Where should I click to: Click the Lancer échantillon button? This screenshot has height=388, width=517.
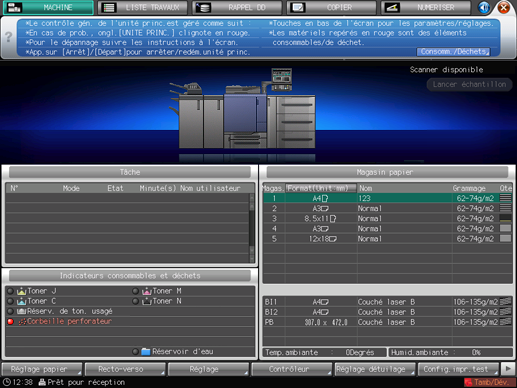point(469,84)
